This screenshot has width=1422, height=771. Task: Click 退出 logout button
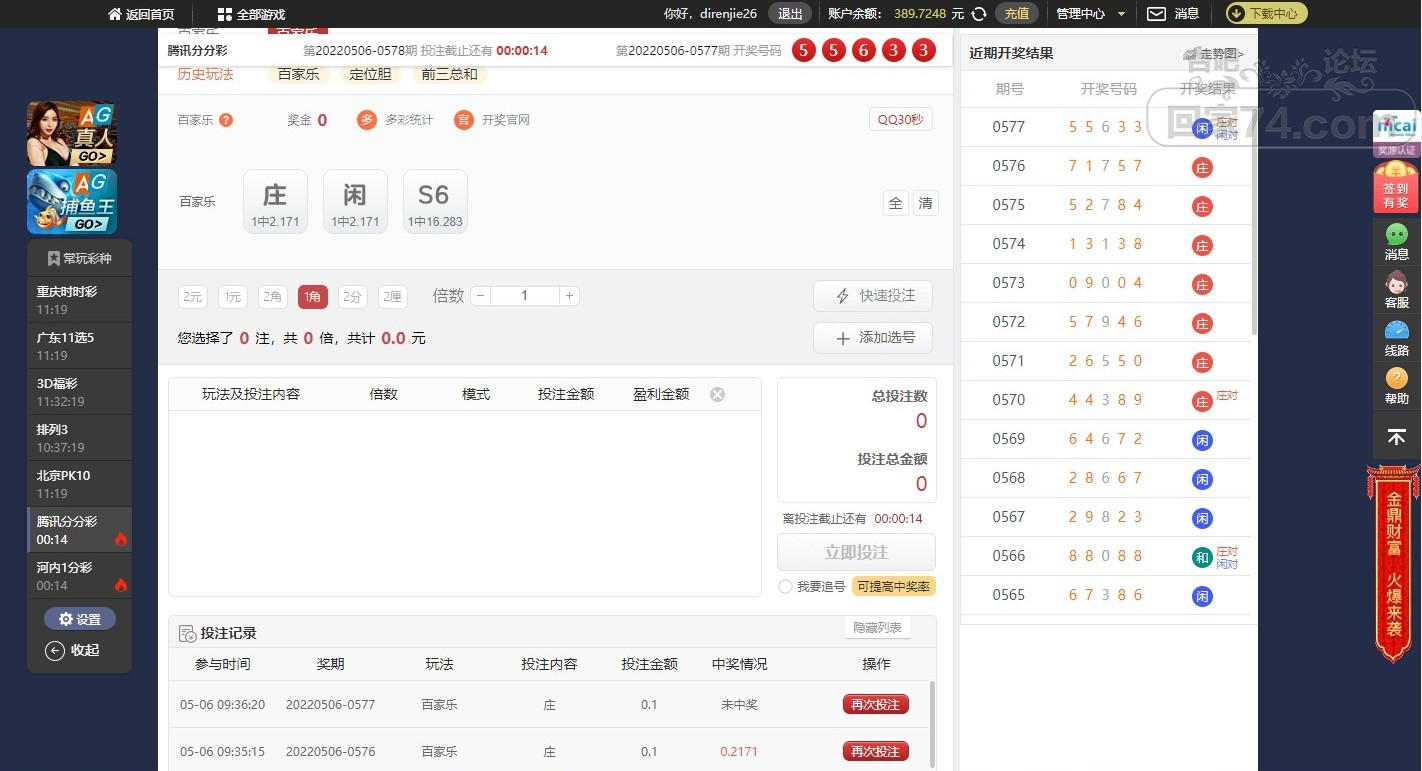click(x=790, y=14)
